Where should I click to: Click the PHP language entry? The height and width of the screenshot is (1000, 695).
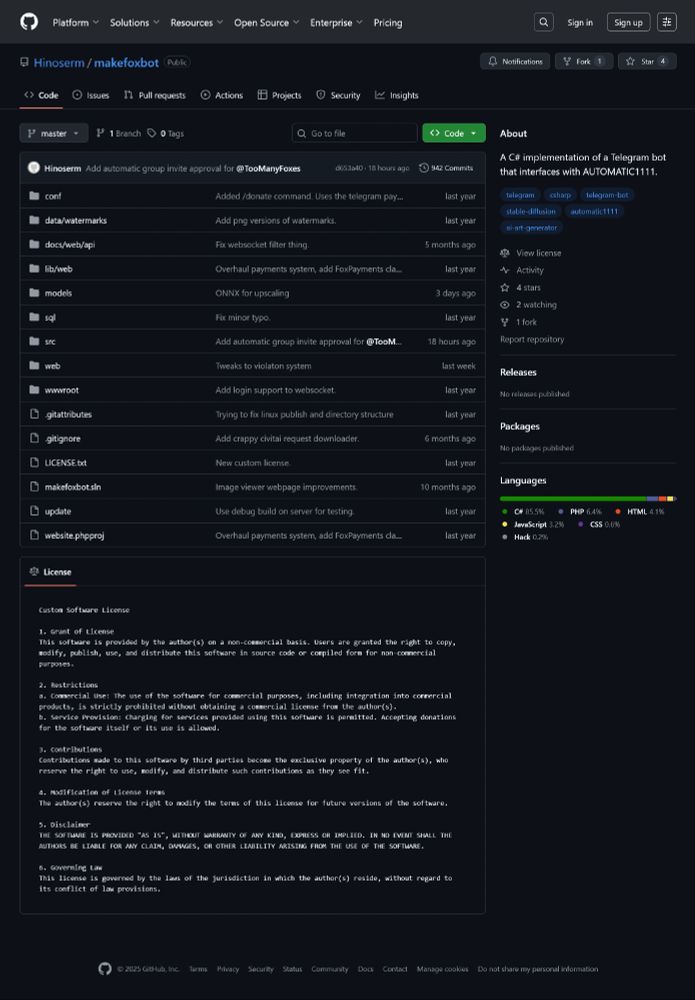580,511
